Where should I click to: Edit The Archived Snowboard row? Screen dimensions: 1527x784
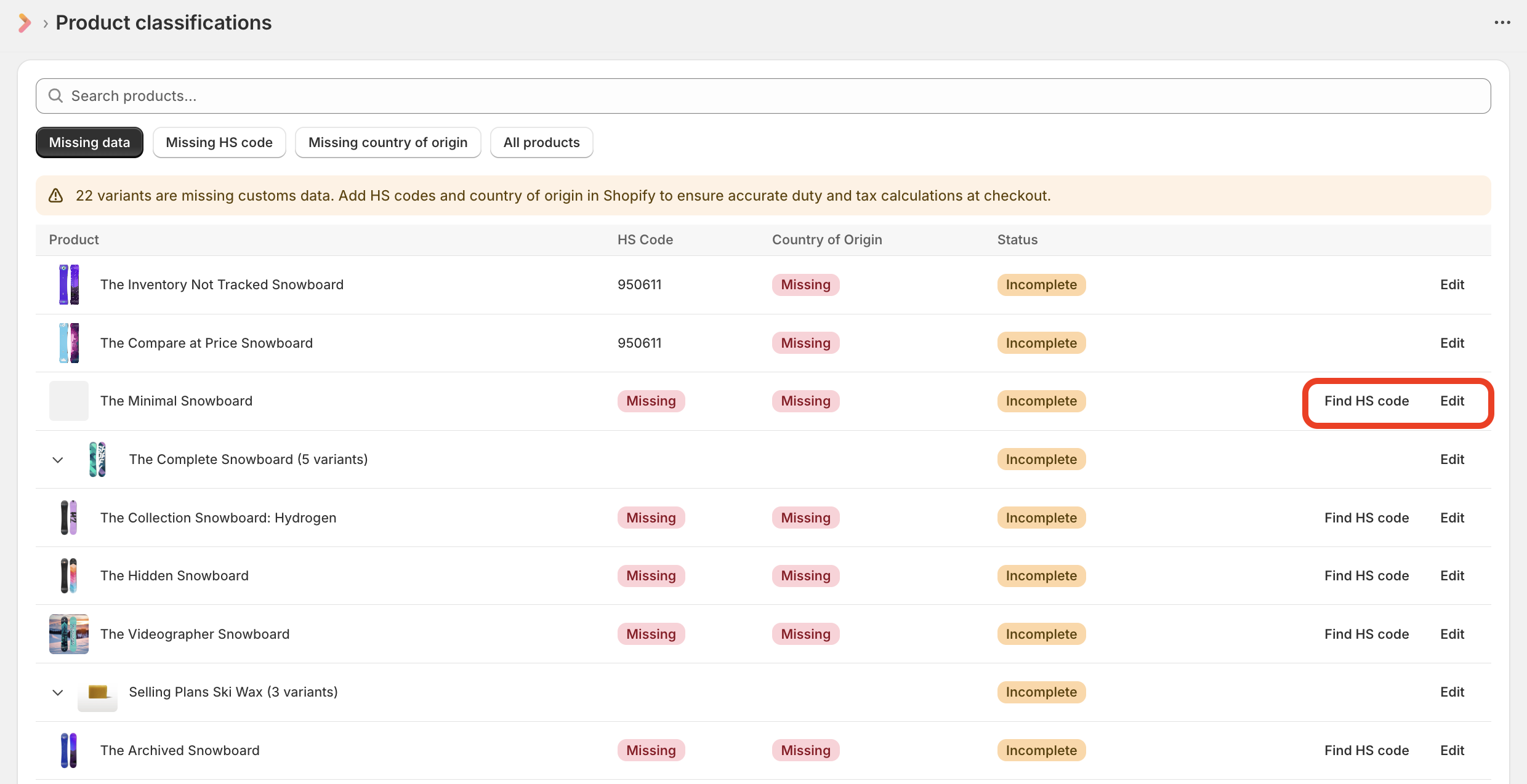click(x=1452, y=751)
